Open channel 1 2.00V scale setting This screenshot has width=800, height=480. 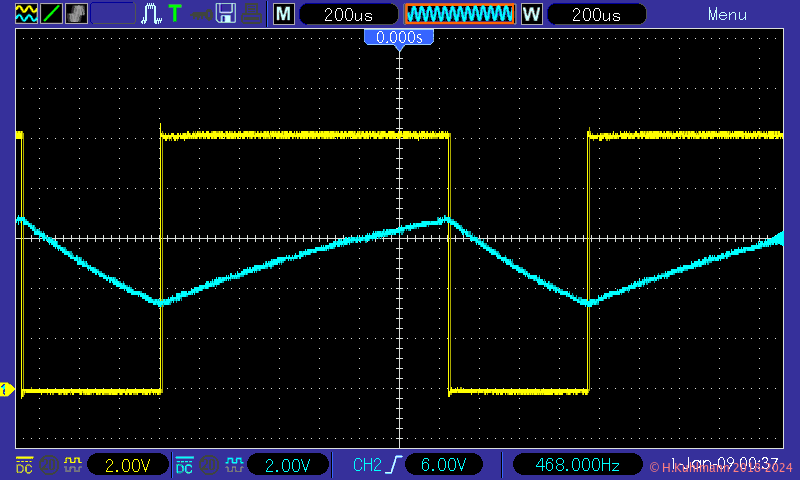127,465
